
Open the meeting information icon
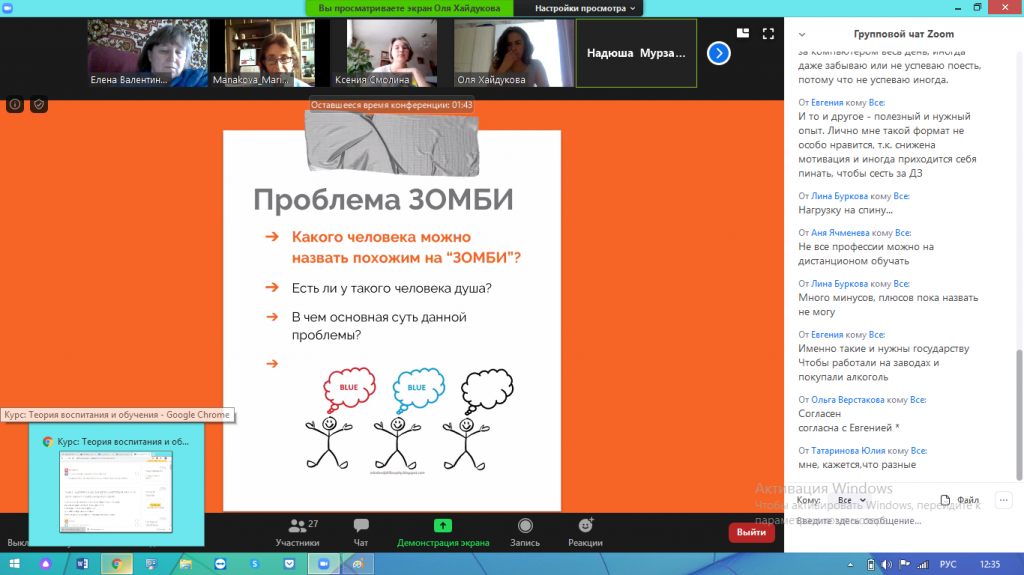click(x=15, y=104)
